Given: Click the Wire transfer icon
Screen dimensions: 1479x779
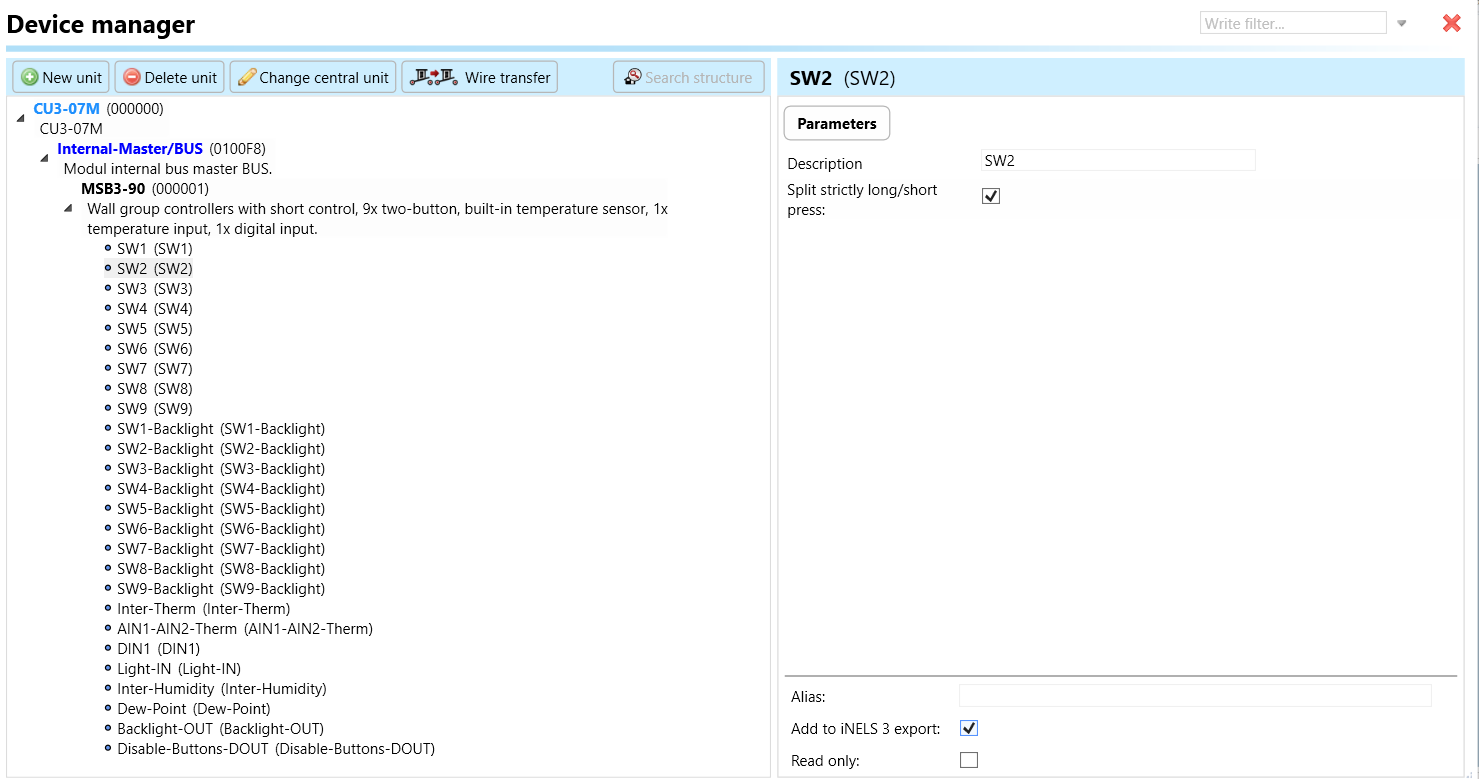Looking at the screenshot, I should pos(433,77).
